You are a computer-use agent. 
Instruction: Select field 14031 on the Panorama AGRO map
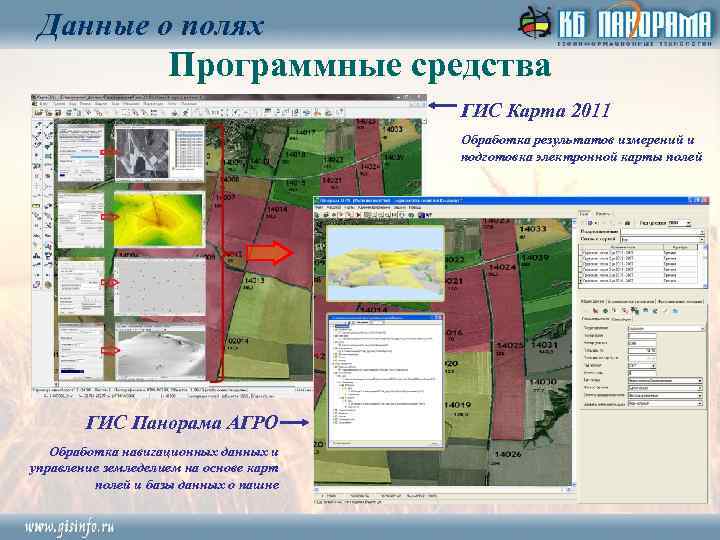[x=544, y=344]
